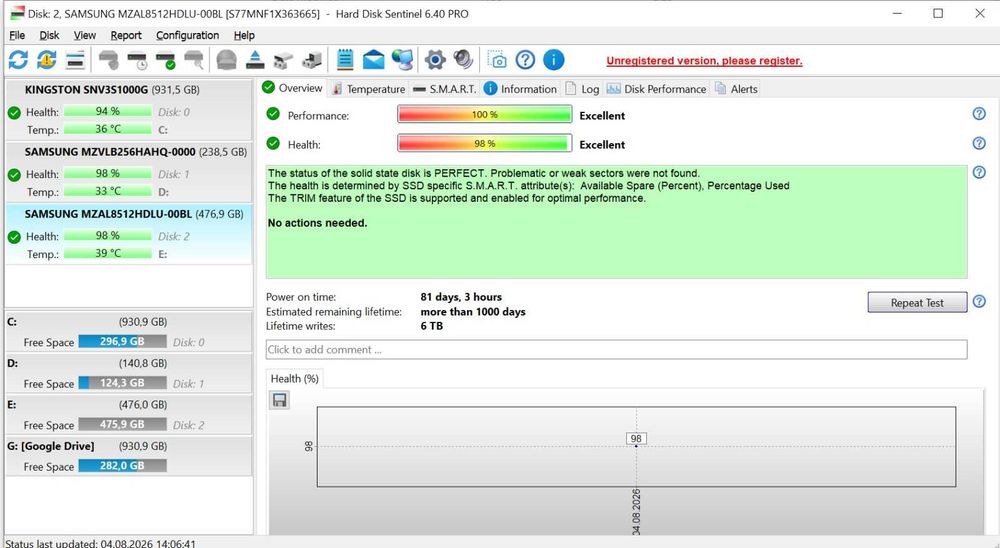Screen dimensions: 1000x548
Task: Switch to the Alerts tab
Action: coord(736,89)
